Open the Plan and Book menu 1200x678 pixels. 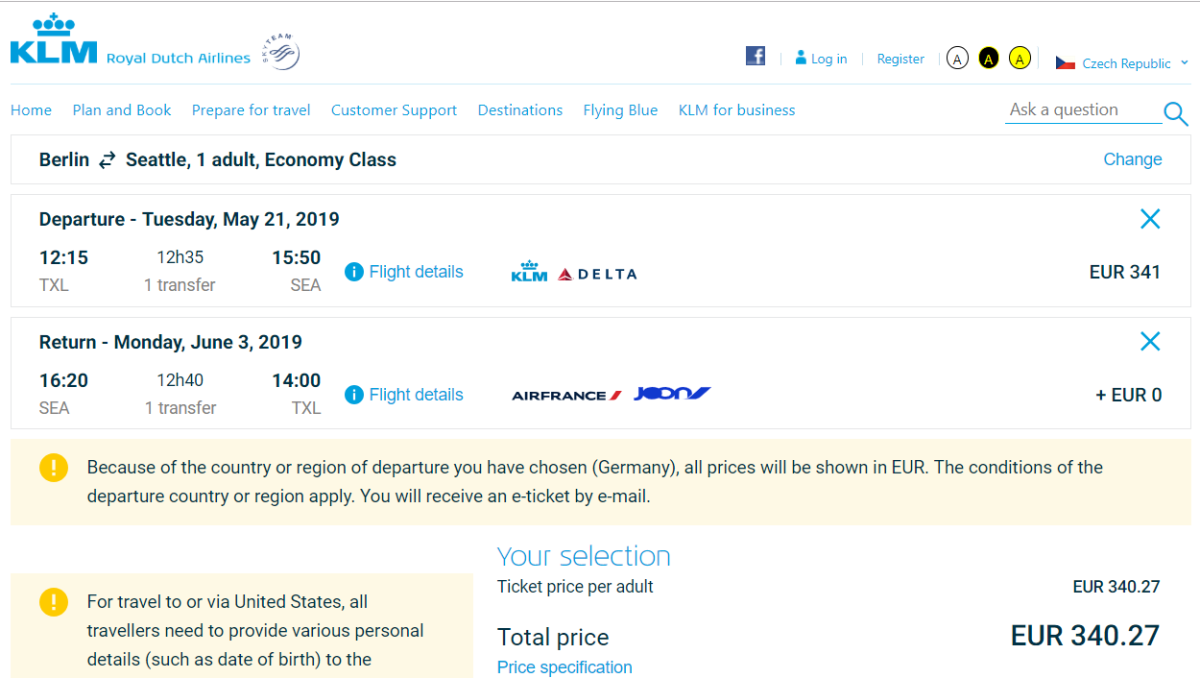[x=122, y=110]
